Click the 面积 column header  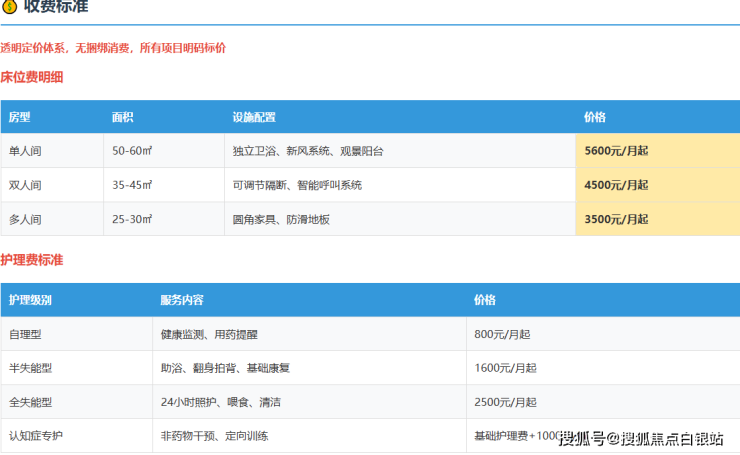(x=123, y=117)
